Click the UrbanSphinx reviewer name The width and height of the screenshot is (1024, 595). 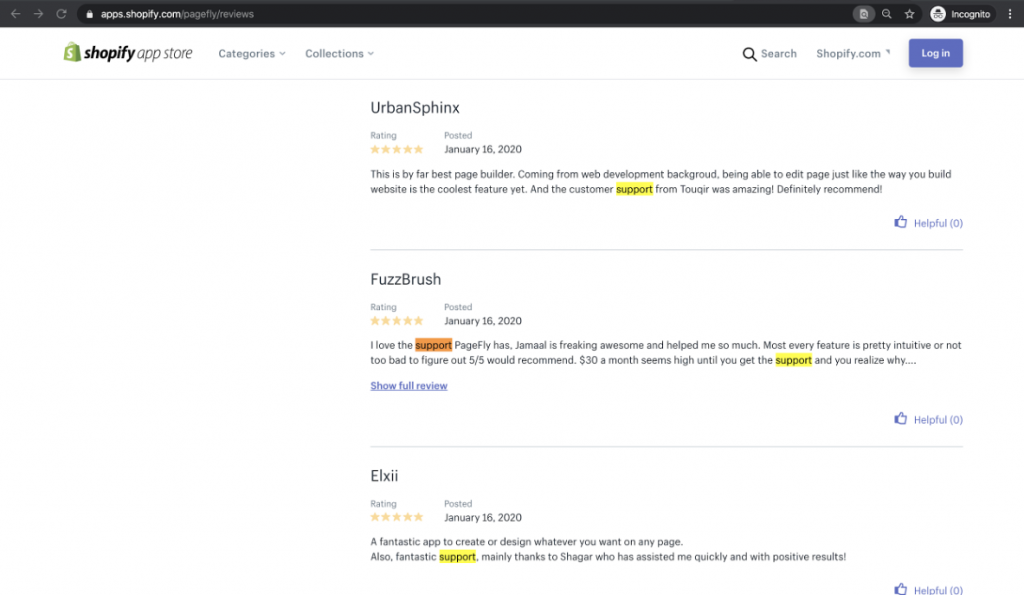[x=415, y=108]
